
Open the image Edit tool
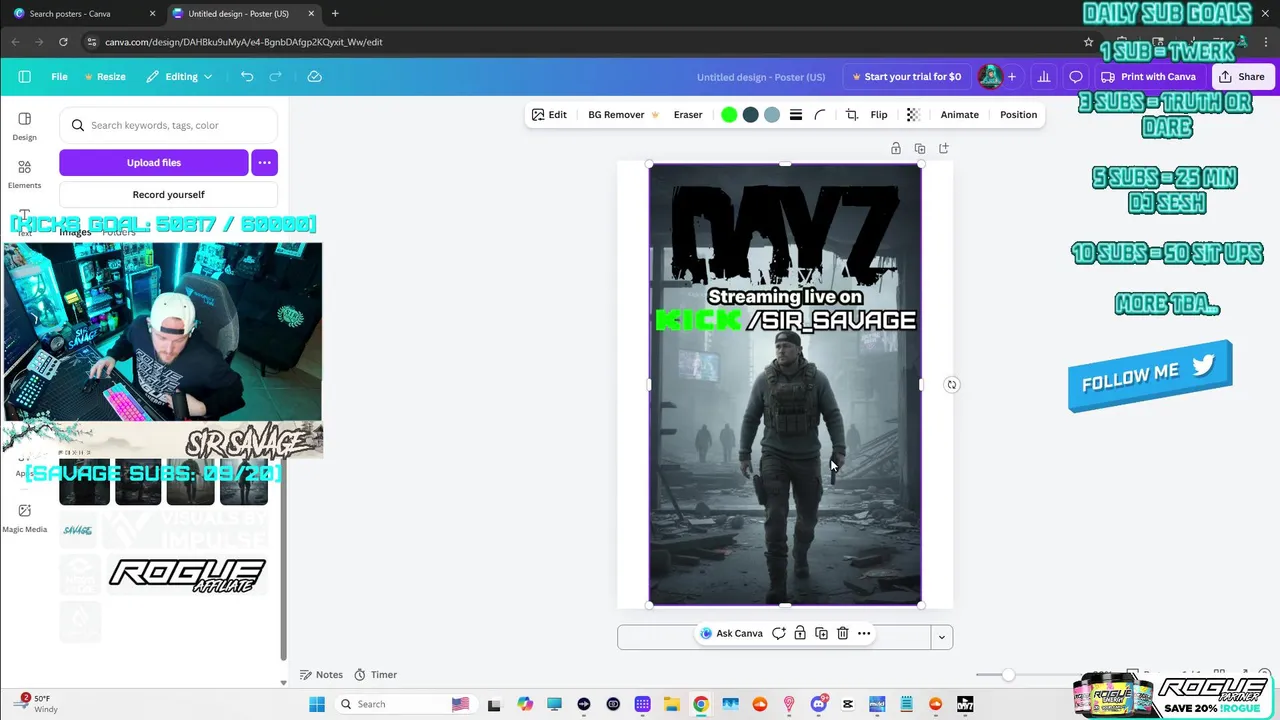tap(549, 114)
